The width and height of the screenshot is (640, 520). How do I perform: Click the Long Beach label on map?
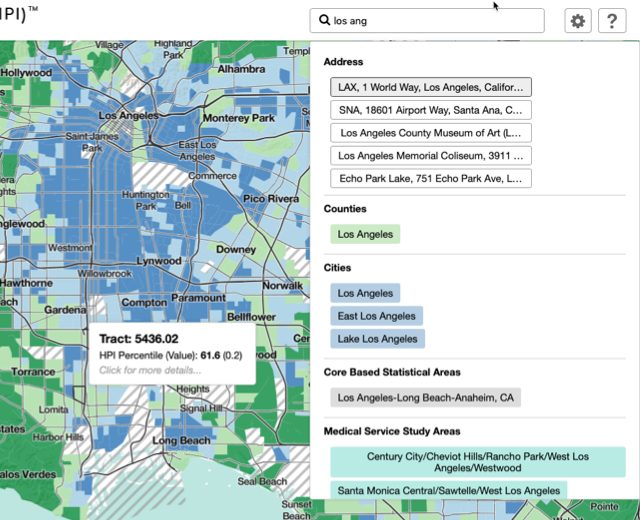(181, 440)
